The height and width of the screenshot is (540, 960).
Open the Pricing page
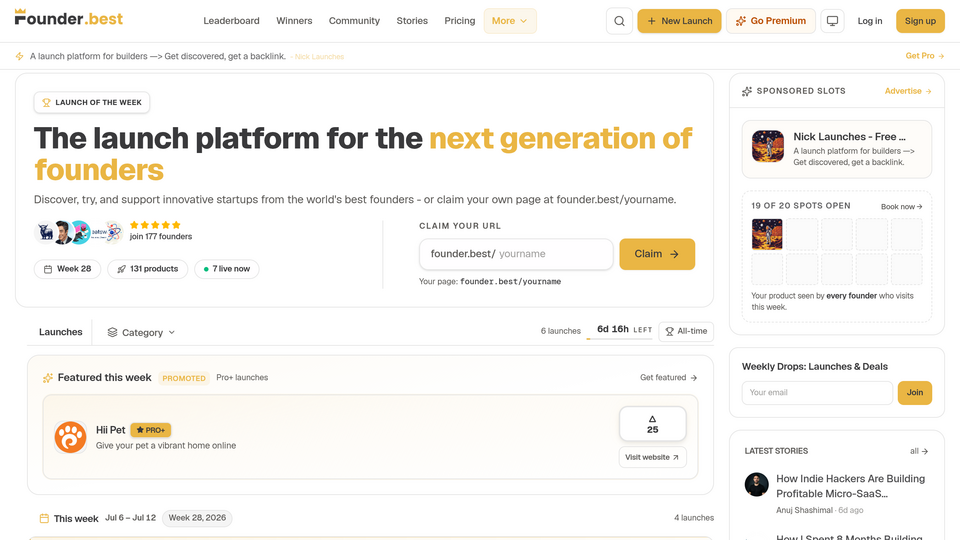tap(460, 21)
